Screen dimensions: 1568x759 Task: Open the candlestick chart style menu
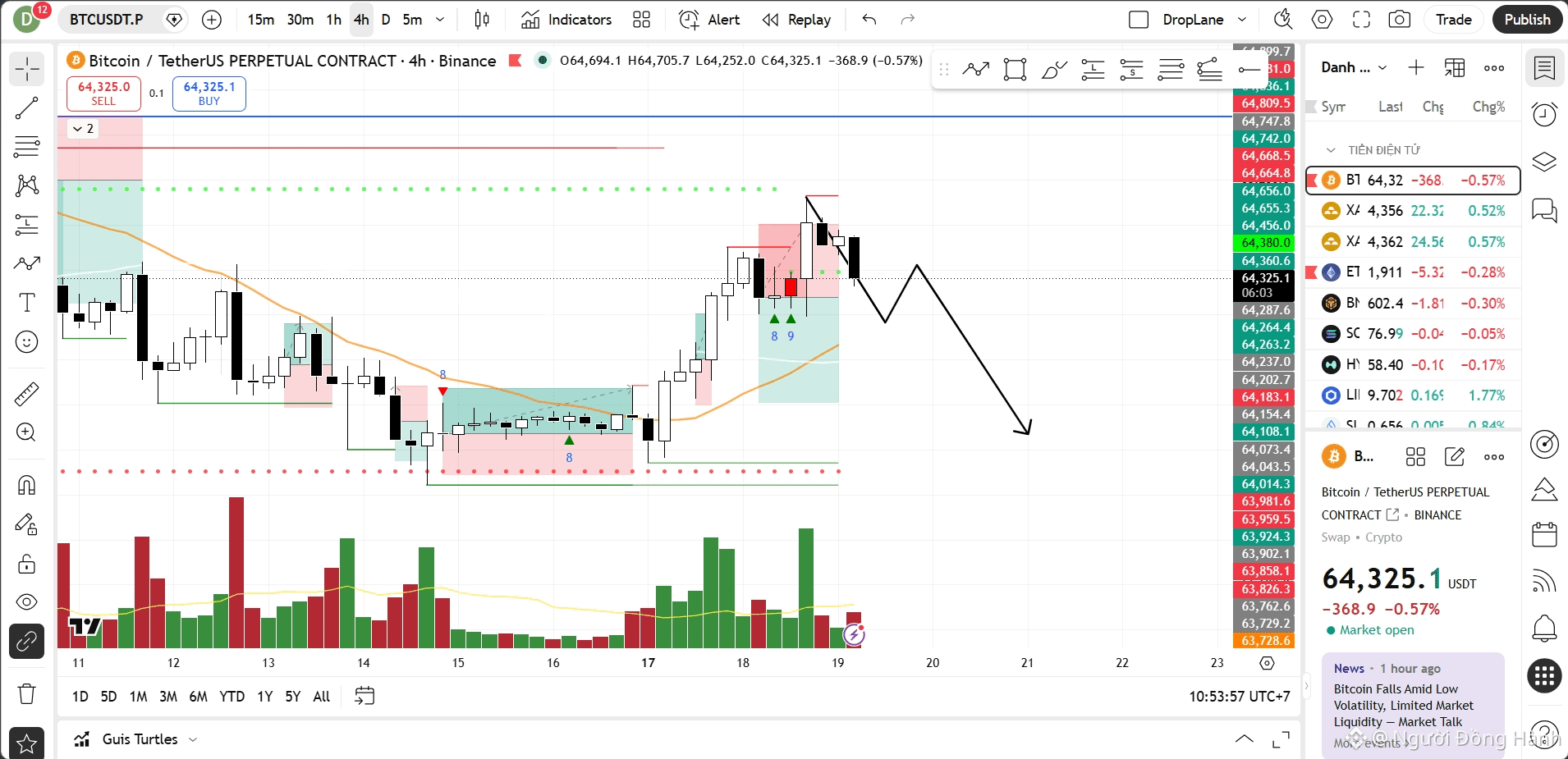pyautogui.click(x=483, y=20)
